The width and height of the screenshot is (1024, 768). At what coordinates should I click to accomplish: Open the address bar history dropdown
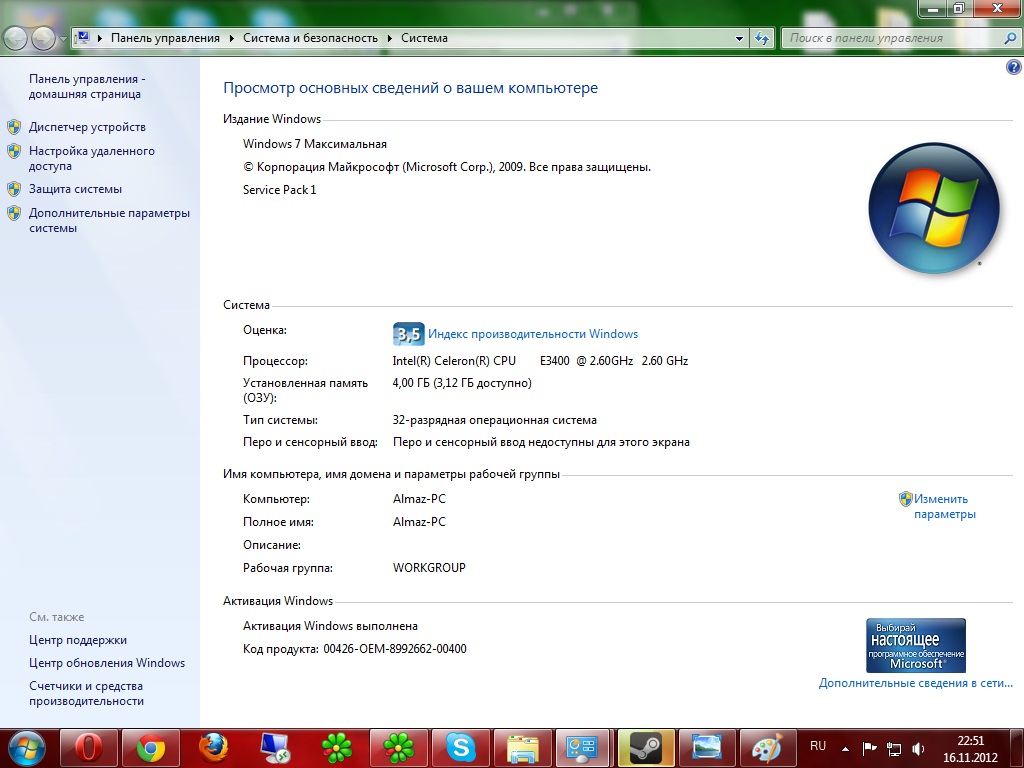tap(739, 39)
